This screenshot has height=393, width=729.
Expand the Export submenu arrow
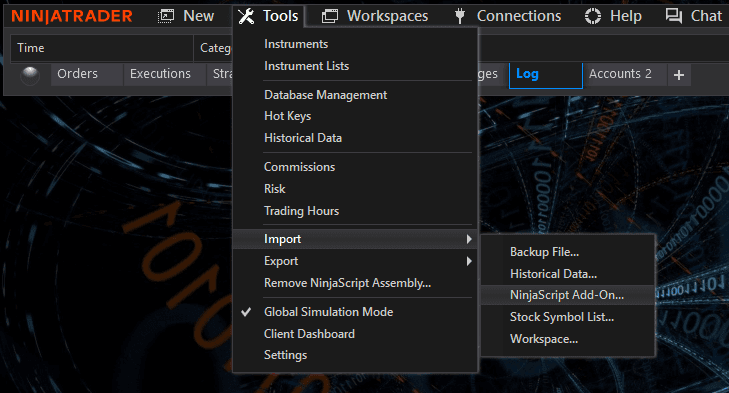pos(469,261)
